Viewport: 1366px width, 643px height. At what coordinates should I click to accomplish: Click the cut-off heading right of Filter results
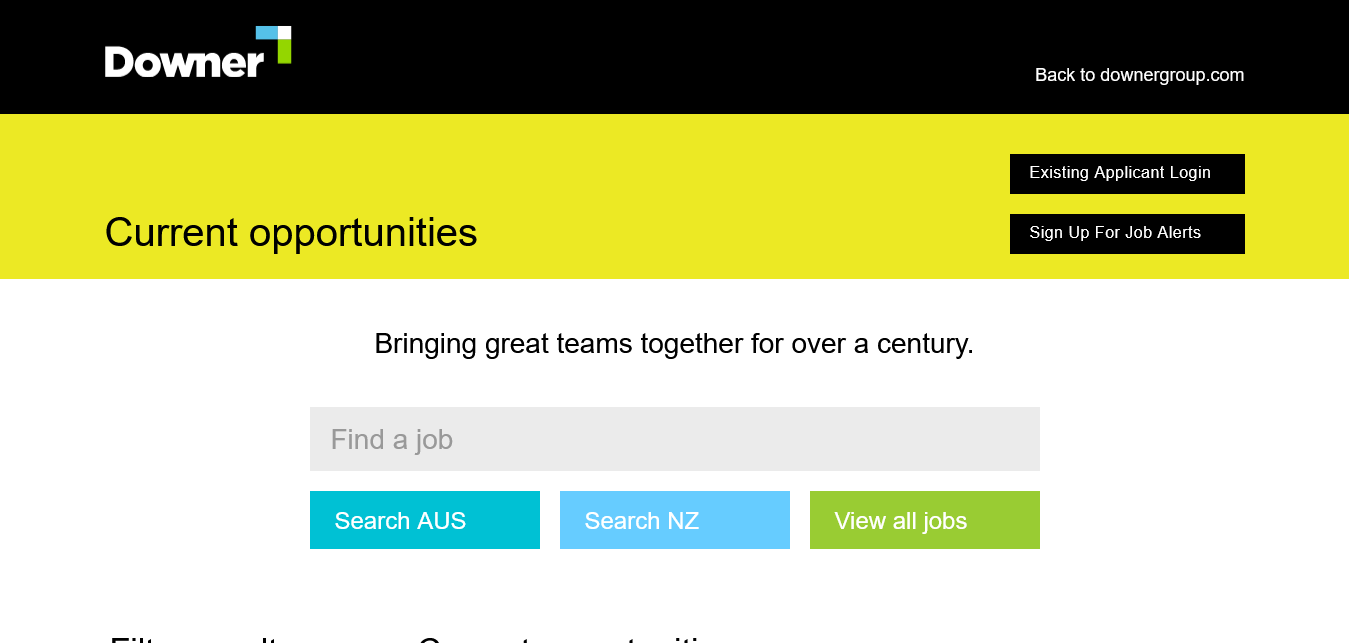tap(570, 638)
